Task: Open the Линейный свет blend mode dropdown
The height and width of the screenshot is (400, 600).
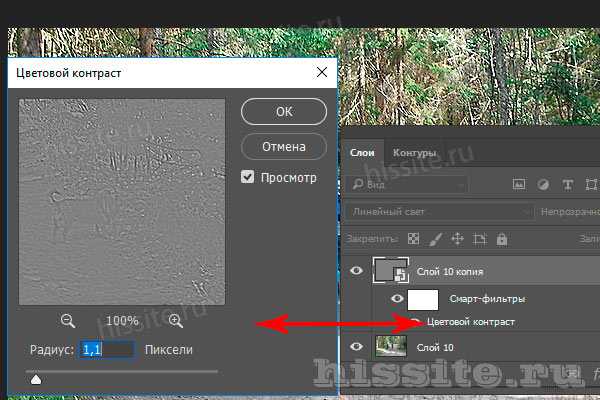Action: [x=441, y=212]
